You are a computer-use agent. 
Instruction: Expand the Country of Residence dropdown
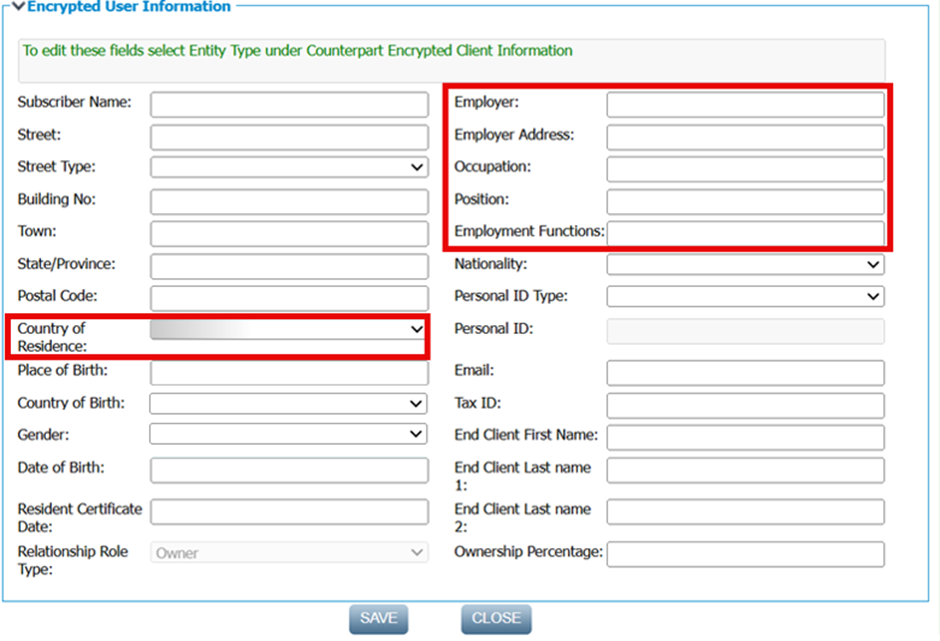[x=289, y=329]
